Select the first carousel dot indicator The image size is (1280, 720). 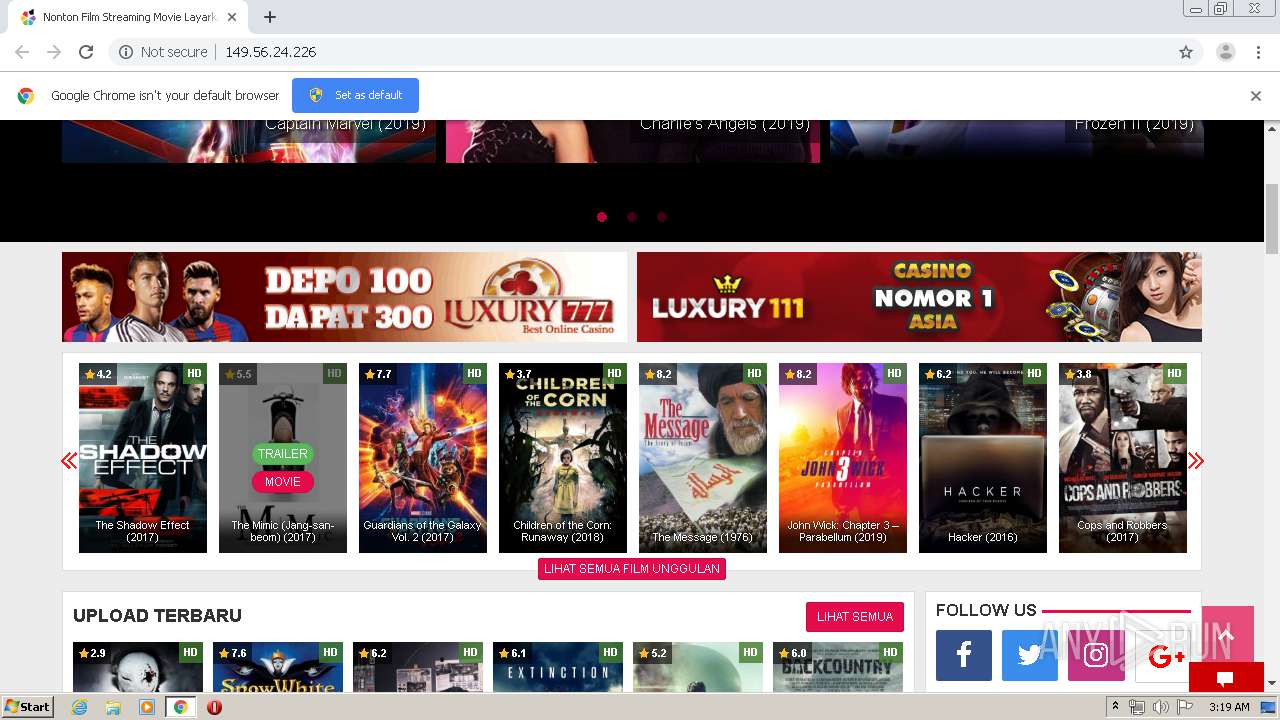point(602,216)
